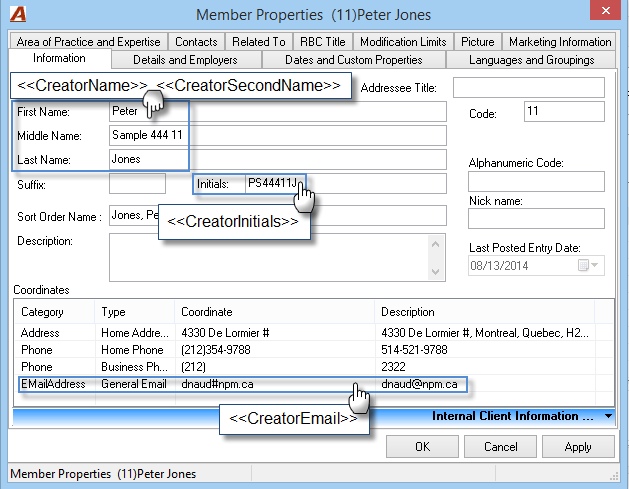This screenshot has height=489, width=629.
Task: Click the status bar text Member Properties
Action: coord(103,474)
